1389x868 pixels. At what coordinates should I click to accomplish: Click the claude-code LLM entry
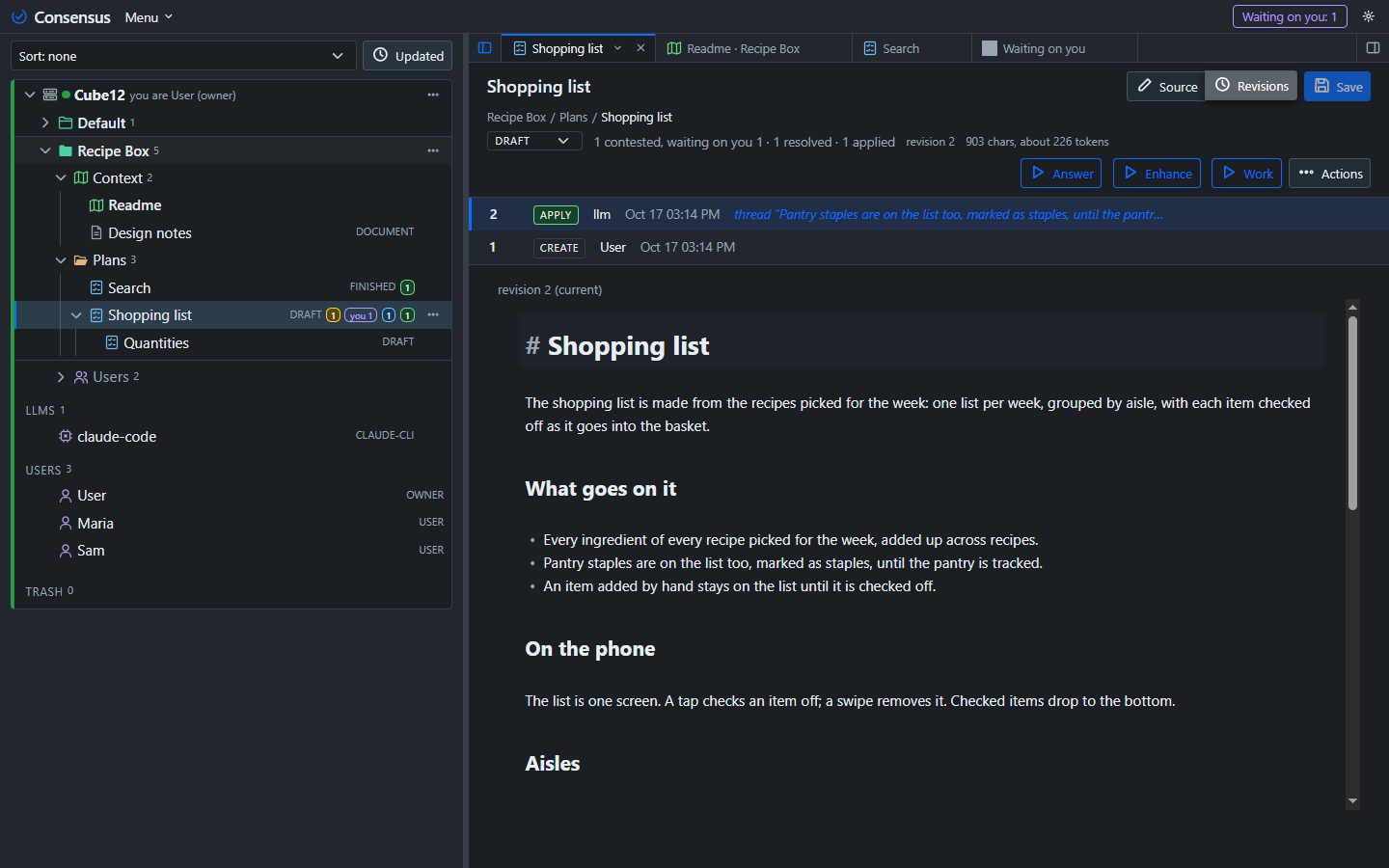click(117, 436)
